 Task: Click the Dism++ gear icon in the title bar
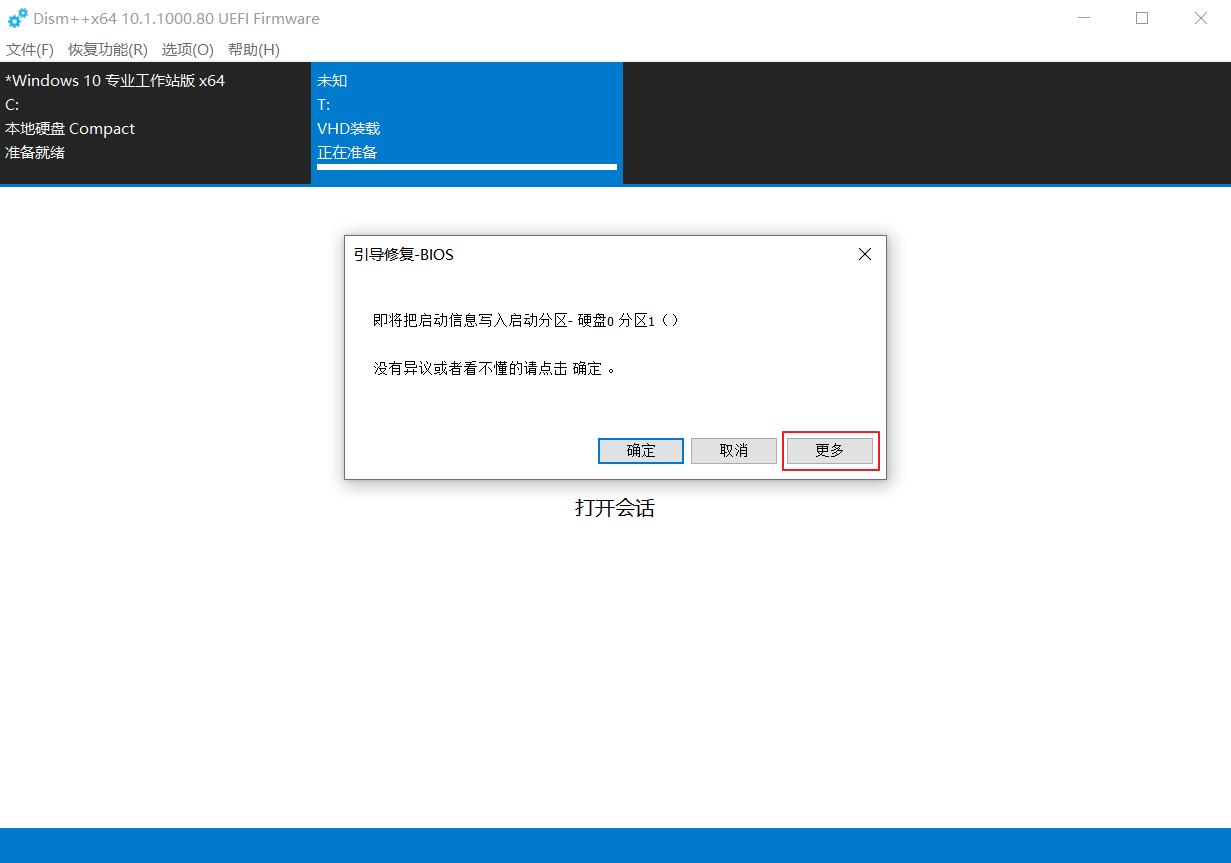16,18
